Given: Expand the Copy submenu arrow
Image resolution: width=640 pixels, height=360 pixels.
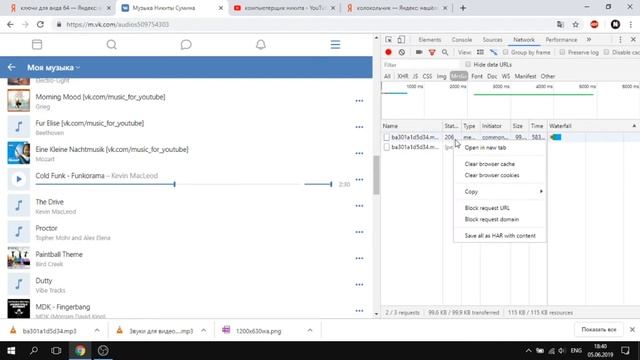Looking at the screenshot, I should click(541, 191).
